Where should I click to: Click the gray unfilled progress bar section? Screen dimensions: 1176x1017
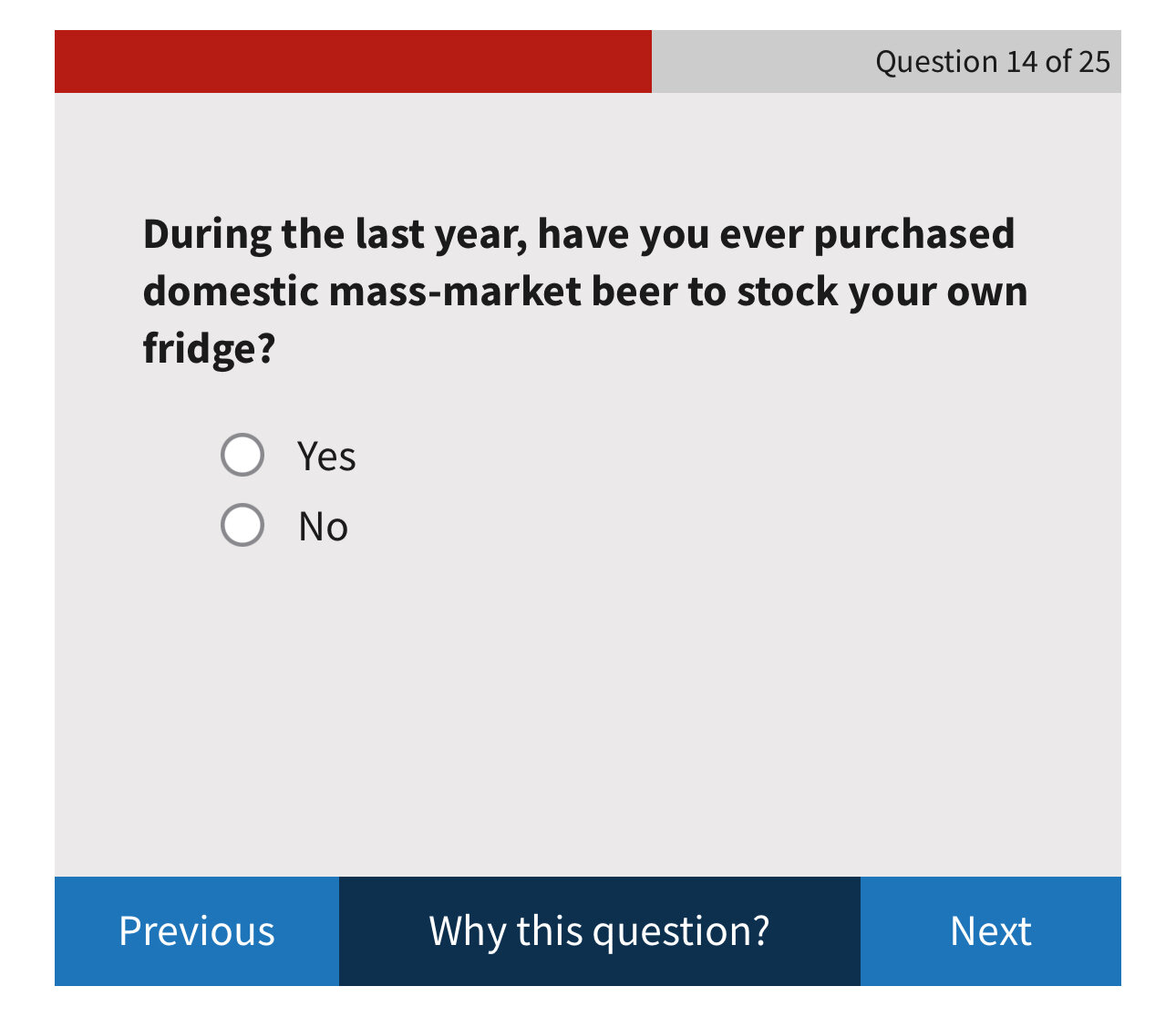[757, 61]
